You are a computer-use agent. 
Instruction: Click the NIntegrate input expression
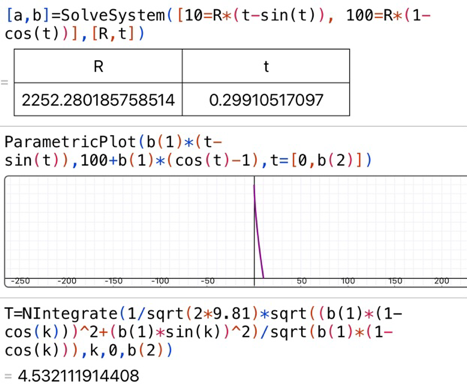tap(203, 332)
